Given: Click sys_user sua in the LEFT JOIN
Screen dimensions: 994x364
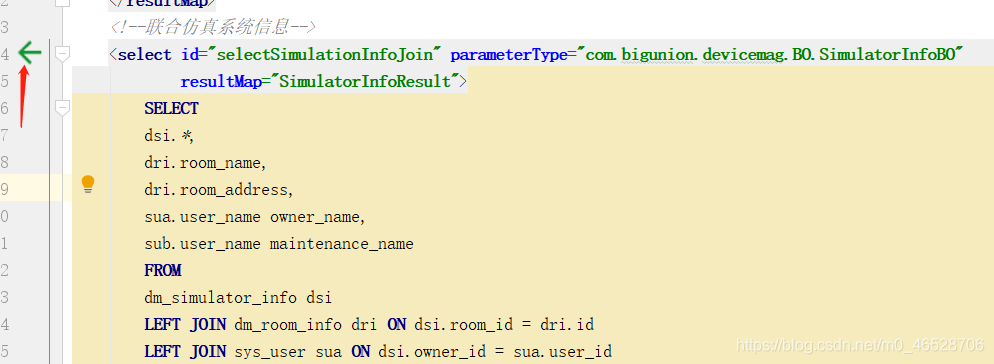Looking at the screenshot, I should (x=289, y=352).
